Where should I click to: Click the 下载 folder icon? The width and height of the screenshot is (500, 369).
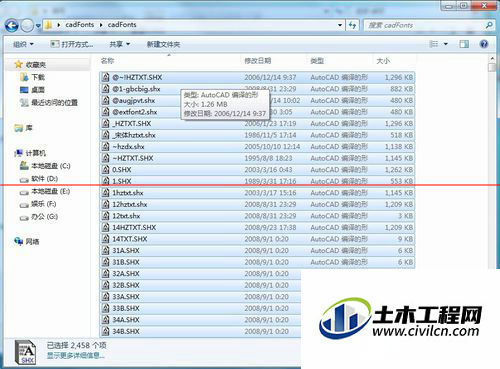pos(24,77)
